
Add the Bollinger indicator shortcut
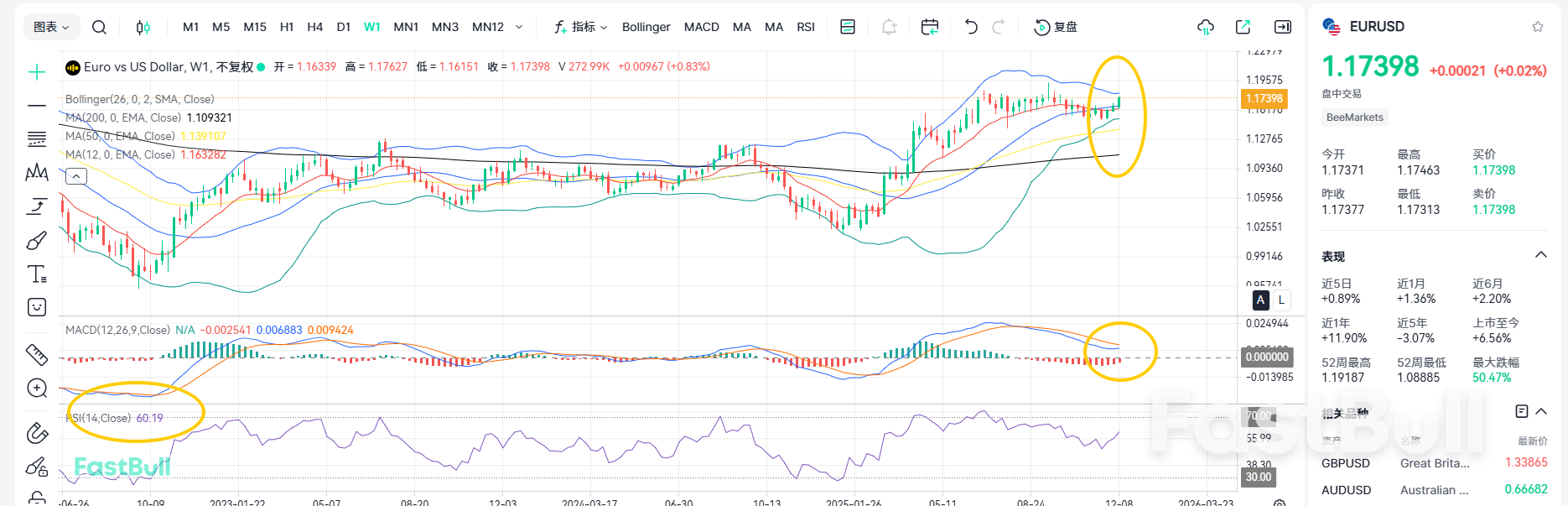646,27
